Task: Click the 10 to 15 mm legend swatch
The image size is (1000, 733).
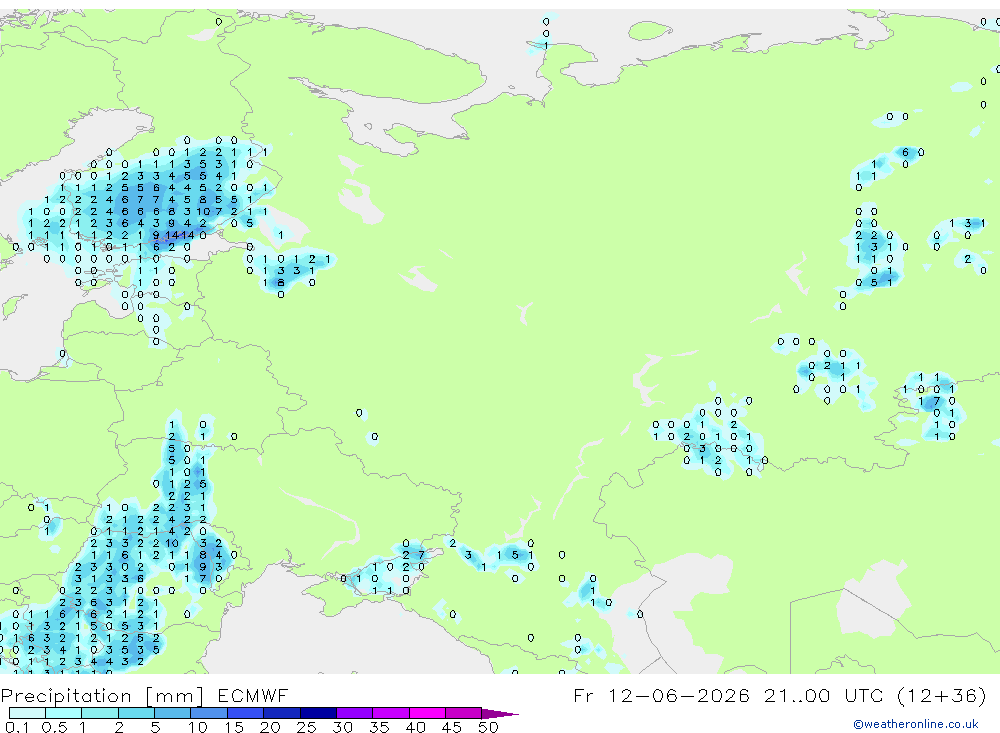Action: 209,713
